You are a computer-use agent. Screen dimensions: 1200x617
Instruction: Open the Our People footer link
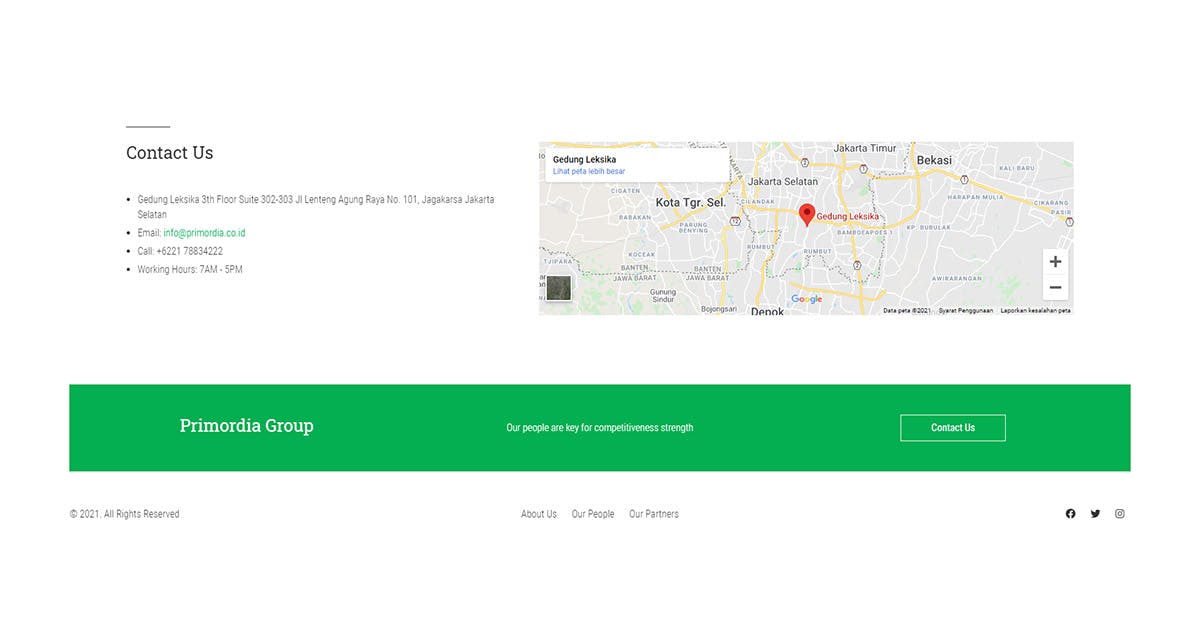[593, 514]
